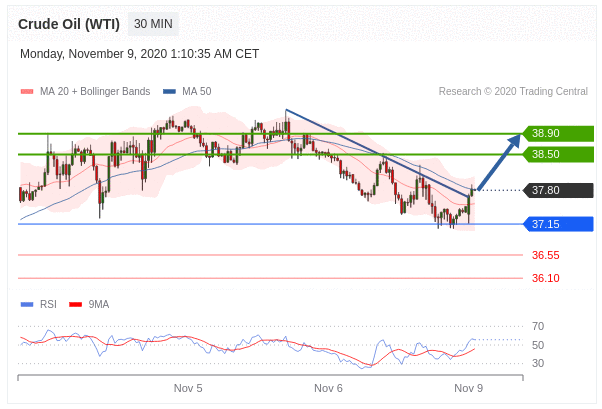602x409 pixels.
Task: Click the red 36.55 support level
Action: point(545,255)
